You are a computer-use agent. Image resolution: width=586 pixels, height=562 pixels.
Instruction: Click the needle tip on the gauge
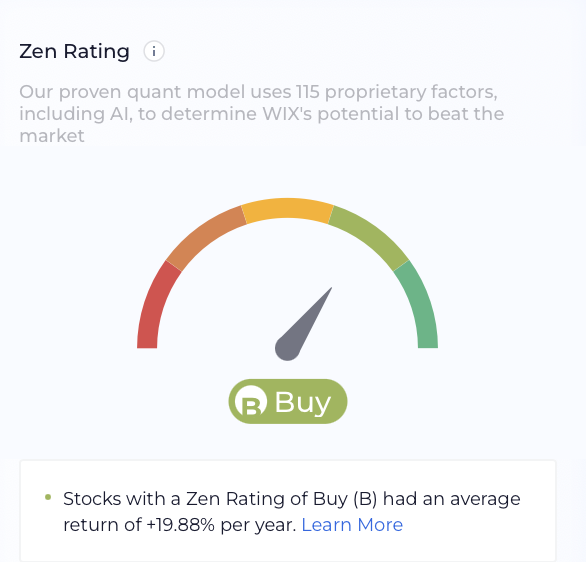(330, 289)
